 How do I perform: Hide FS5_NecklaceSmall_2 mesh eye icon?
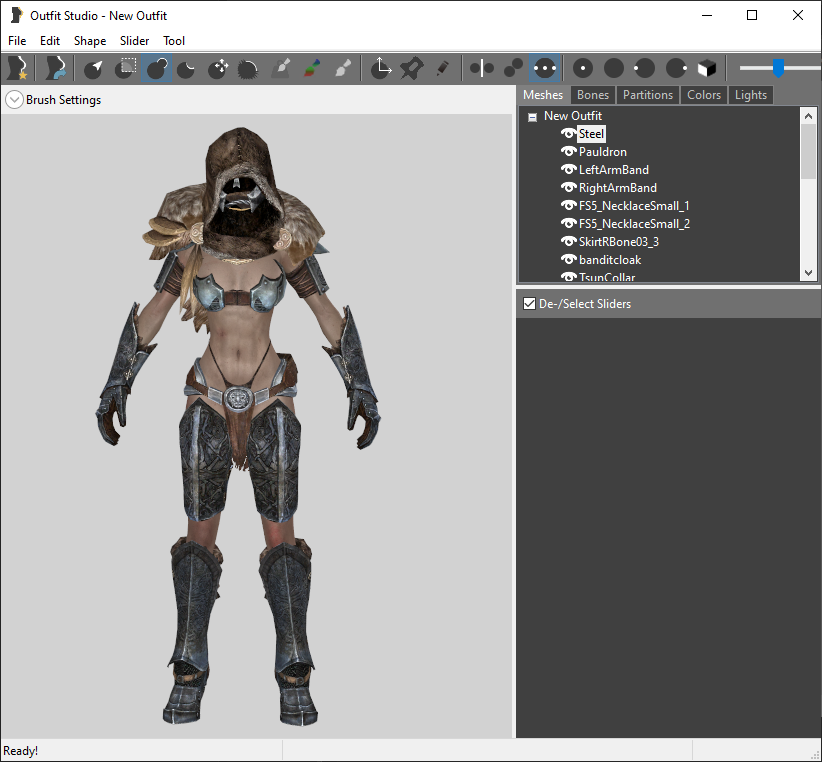pyautogui.click(x=569, y=223)
